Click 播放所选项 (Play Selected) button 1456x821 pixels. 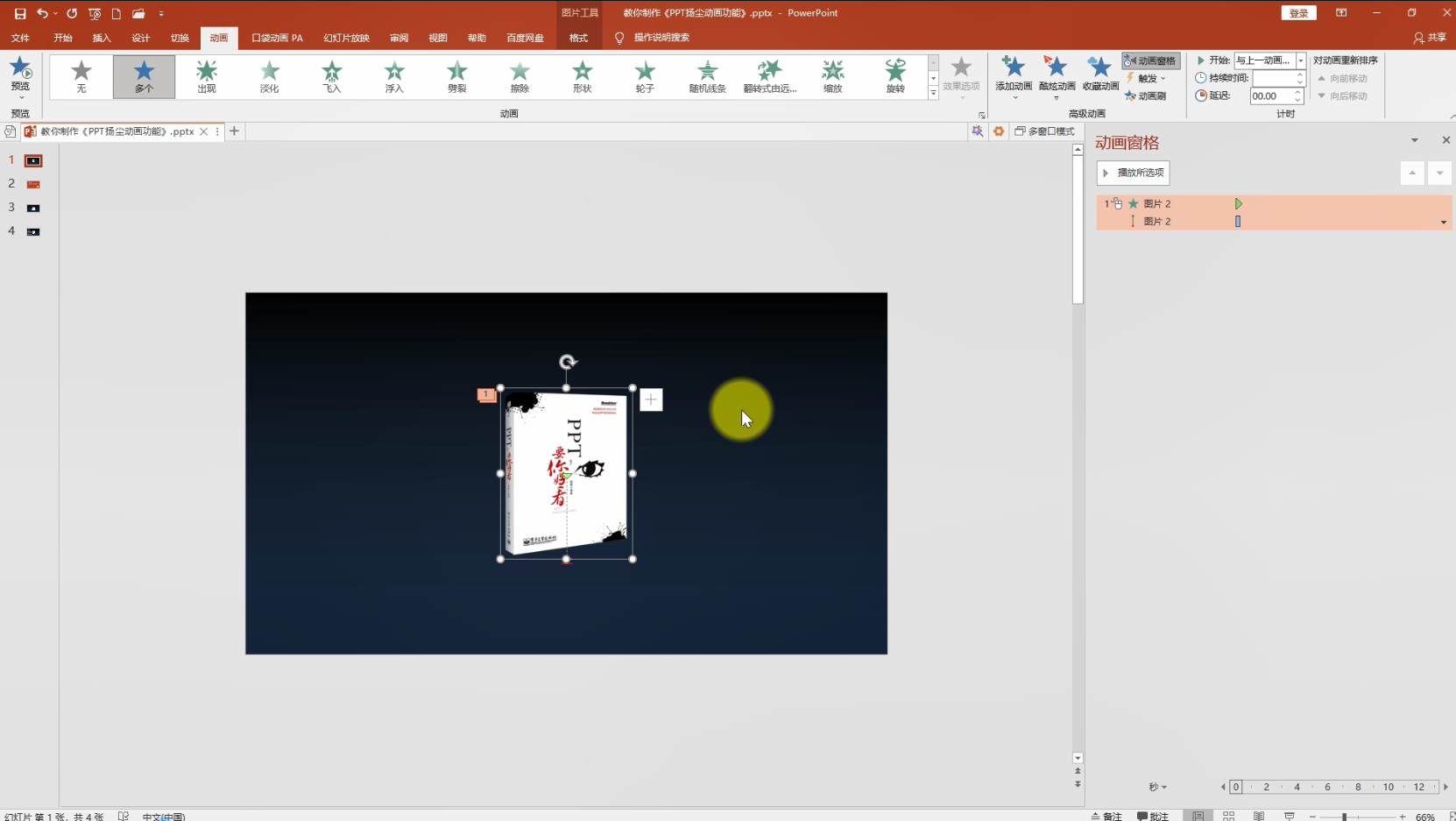1133,173
